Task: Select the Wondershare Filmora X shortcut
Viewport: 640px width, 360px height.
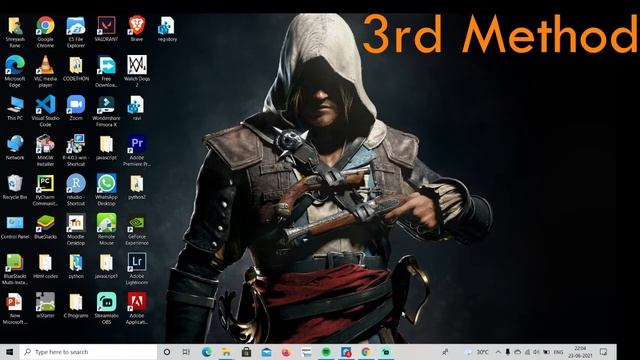Action: [x=106, y=111]
